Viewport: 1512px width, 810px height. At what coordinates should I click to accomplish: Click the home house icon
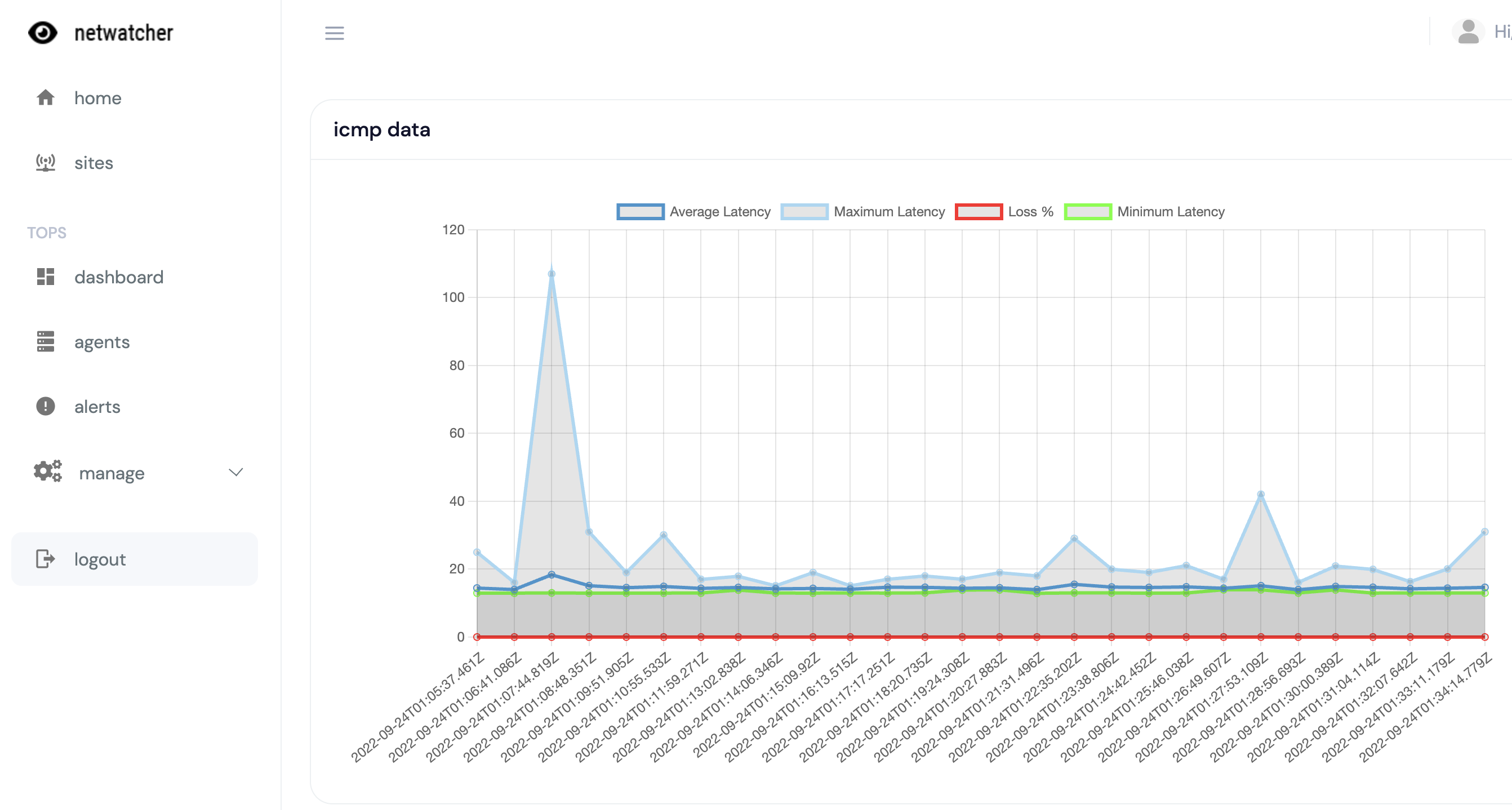[45, 97]
